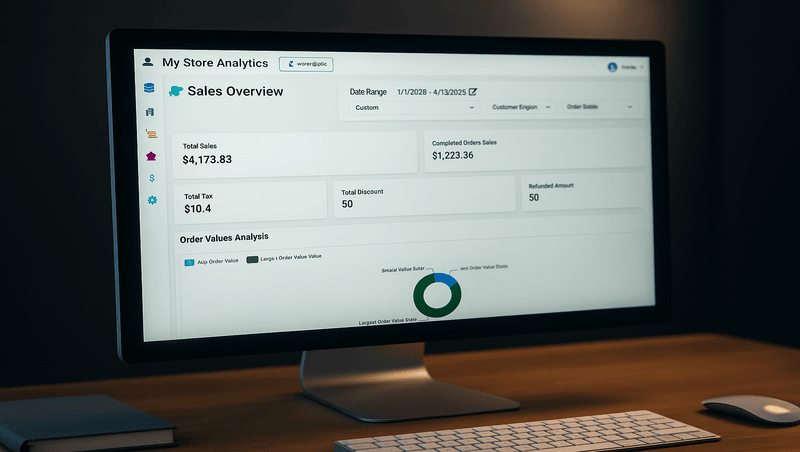
Task: Open the Customer Engion filter dropdown
Action: 520,107
